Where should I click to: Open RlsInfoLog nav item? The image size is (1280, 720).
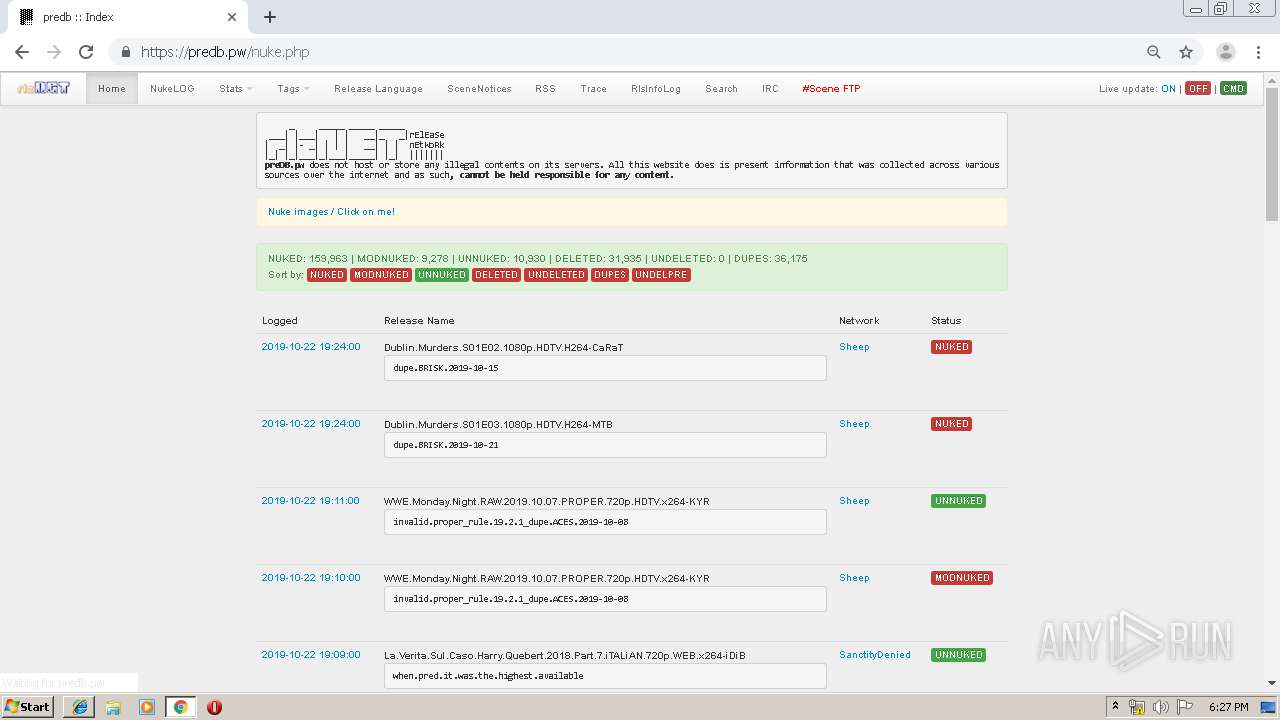click(x=656, y=89)
